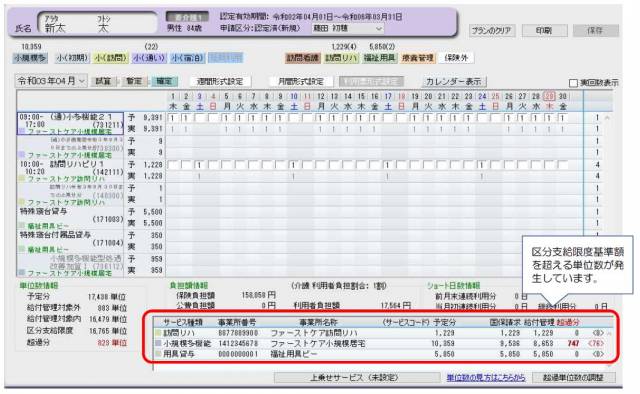Select the 小(訪問) service tab
The height and width of the screenshot is (394, 640).
111,58
